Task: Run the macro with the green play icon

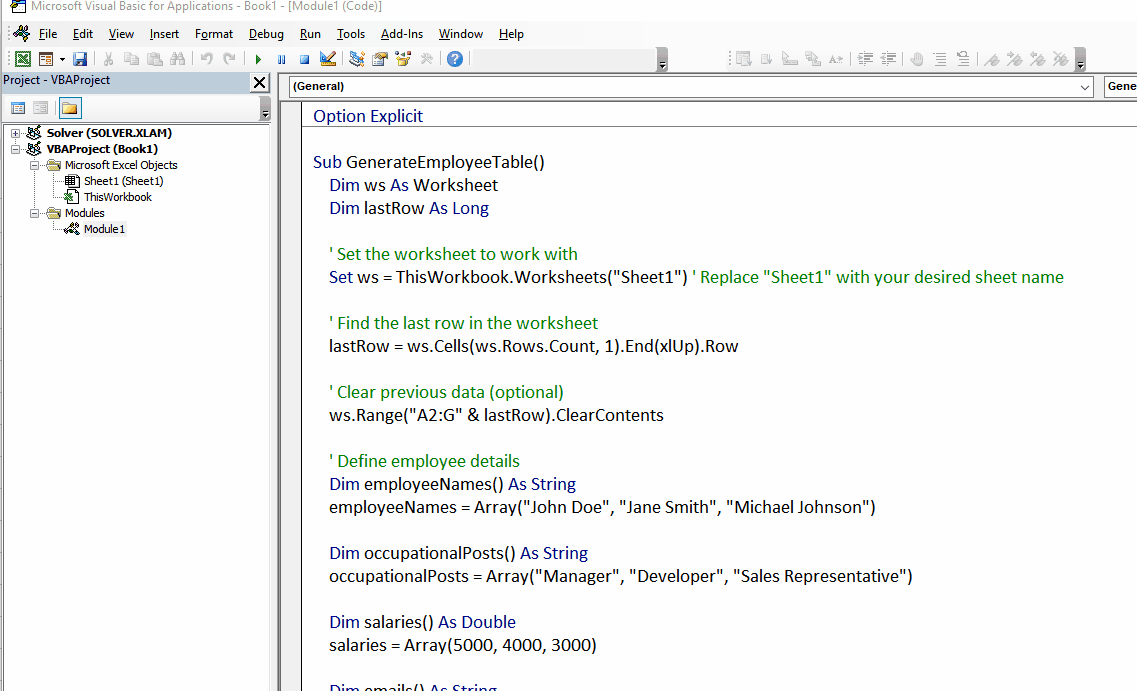Action: click(x=258, y=59)
